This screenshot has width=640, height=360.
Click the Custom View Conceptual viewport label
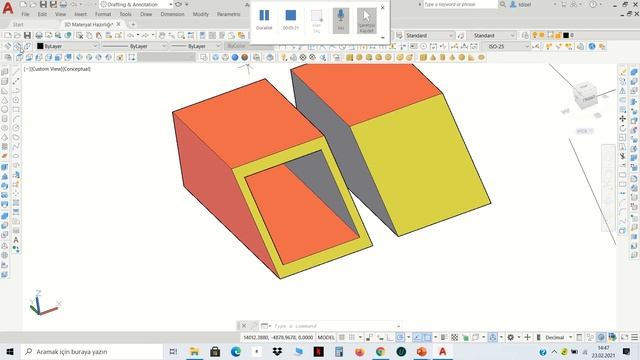57,69
